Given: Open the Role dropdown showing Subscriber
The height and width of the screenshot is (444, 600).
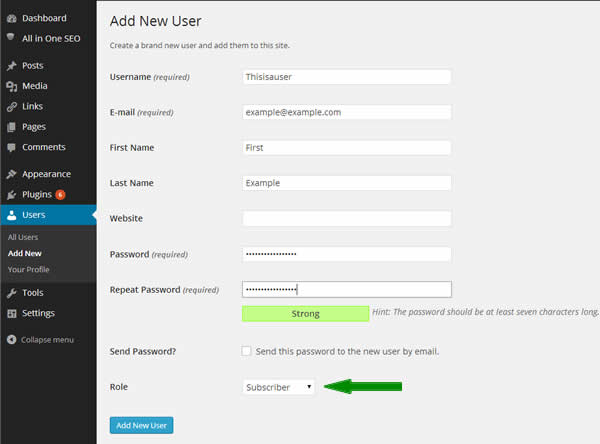Looking at the screenshot, I should click(278, 386).
